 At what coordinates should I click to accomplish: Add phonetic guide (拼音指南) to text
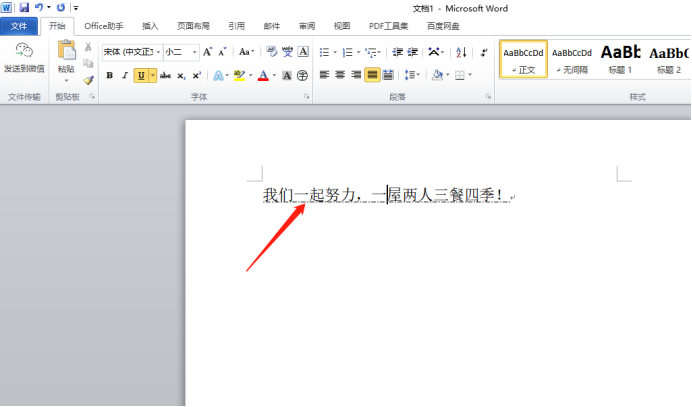point(287,52)
